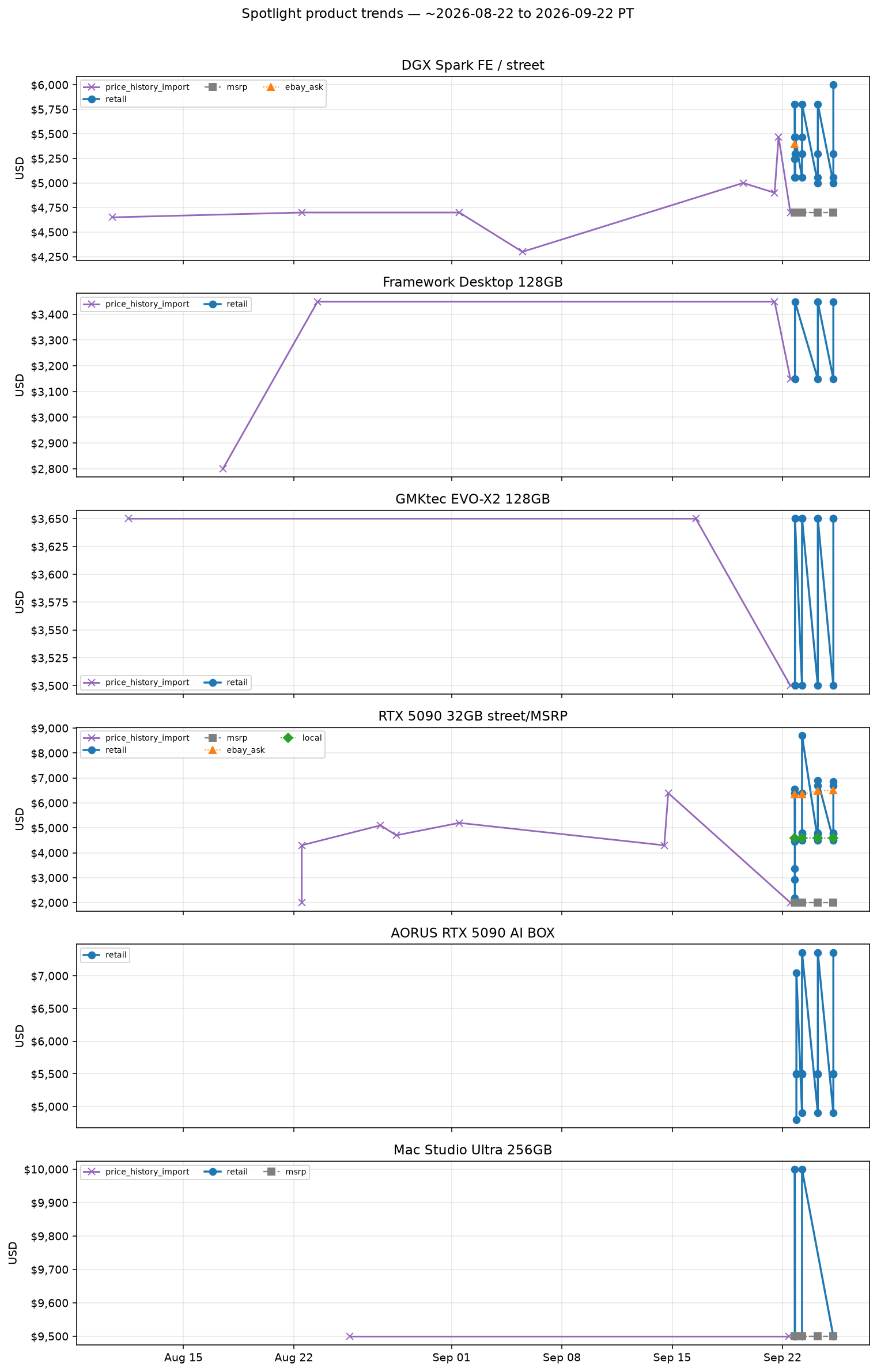
Task: Click the Spotlight product trends figure title
Action: [x=438, y=14]
